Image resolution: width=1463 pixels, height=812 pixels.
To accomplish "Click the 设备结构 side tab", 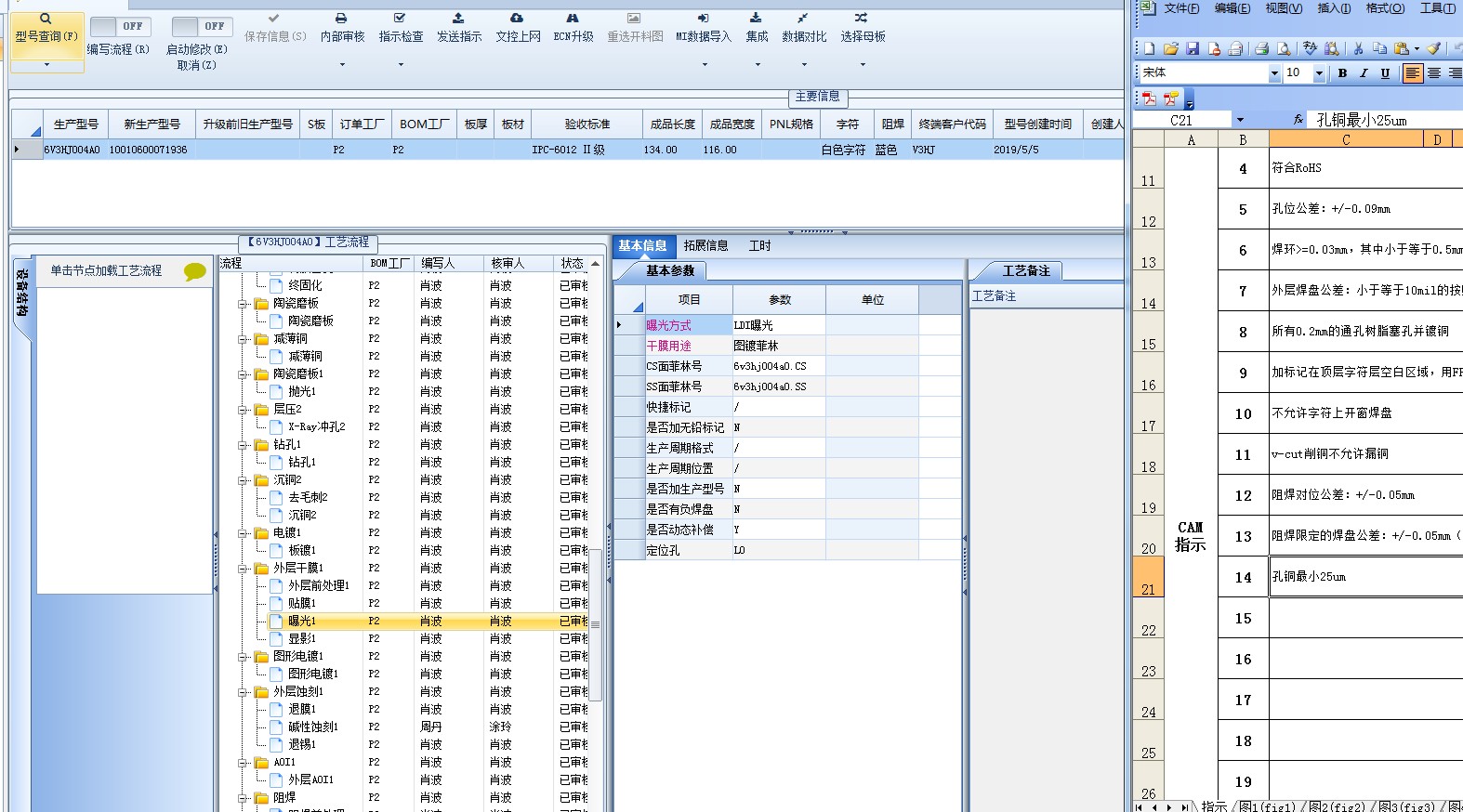I will point(21,294).
